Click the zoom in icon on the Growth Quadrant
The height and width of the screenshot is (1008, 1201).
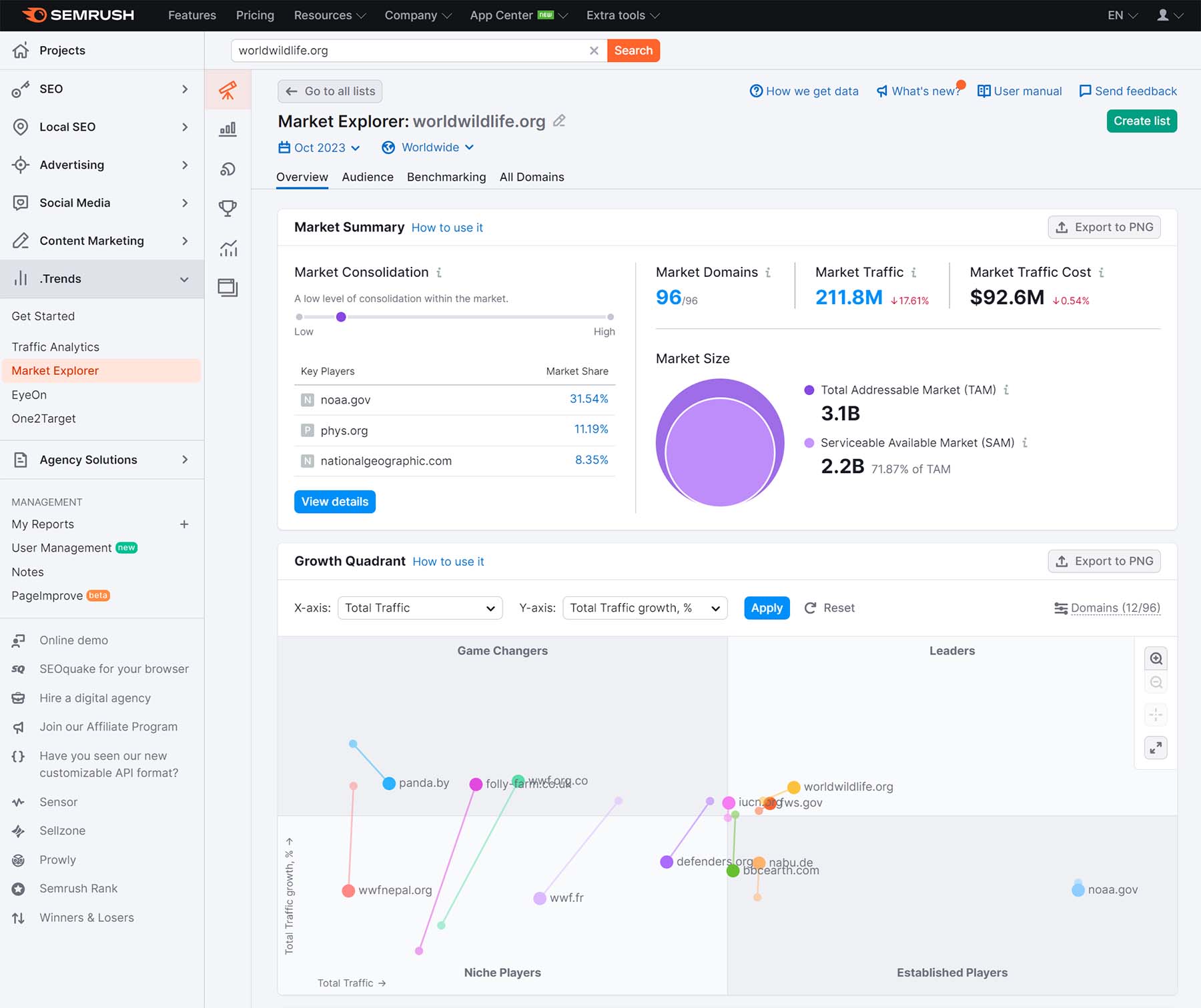tap(1156, 658)
